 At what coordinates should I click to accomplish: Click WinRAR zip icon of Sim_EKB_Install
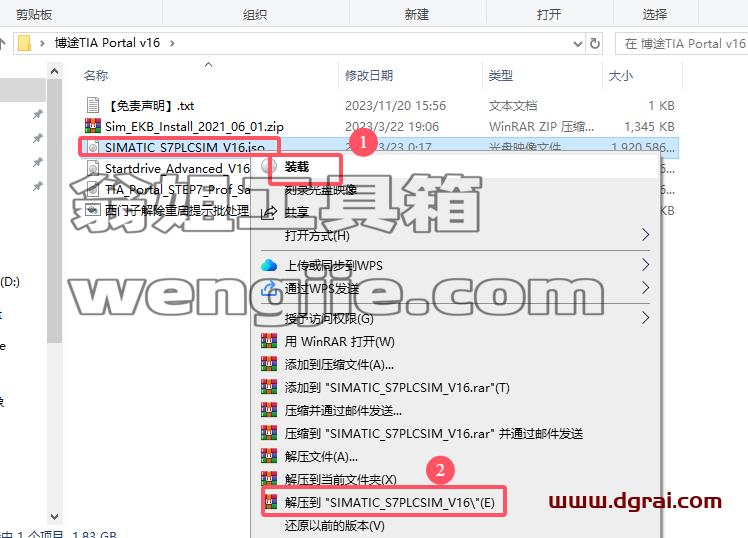tap(93, 125)
